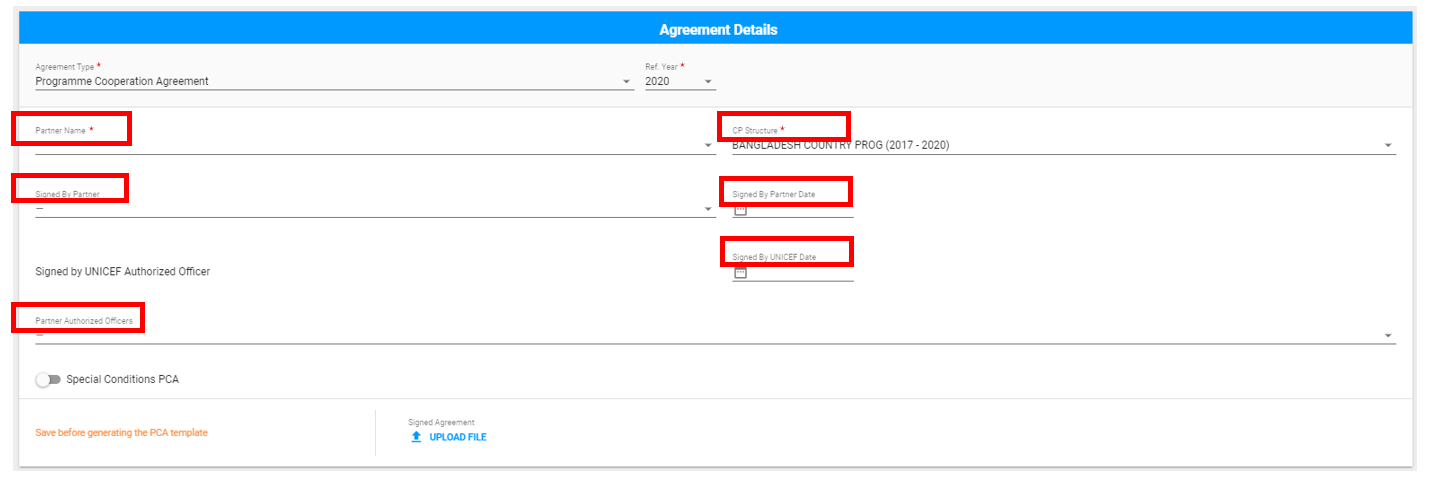
Task: Click the UPLOAD FILE button
Action: click(448, 437)
